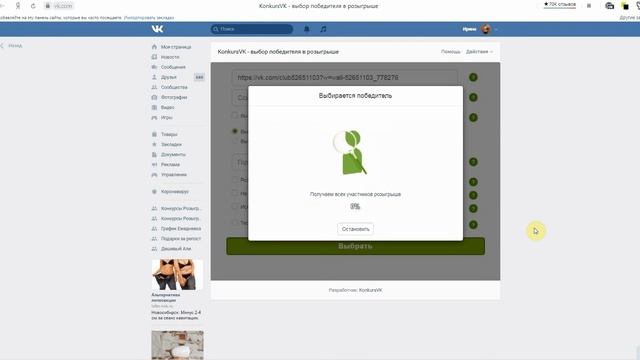
Task: Open KonkursVK developer link in footer
Action: pyautogui.click(x=371, y=290)
